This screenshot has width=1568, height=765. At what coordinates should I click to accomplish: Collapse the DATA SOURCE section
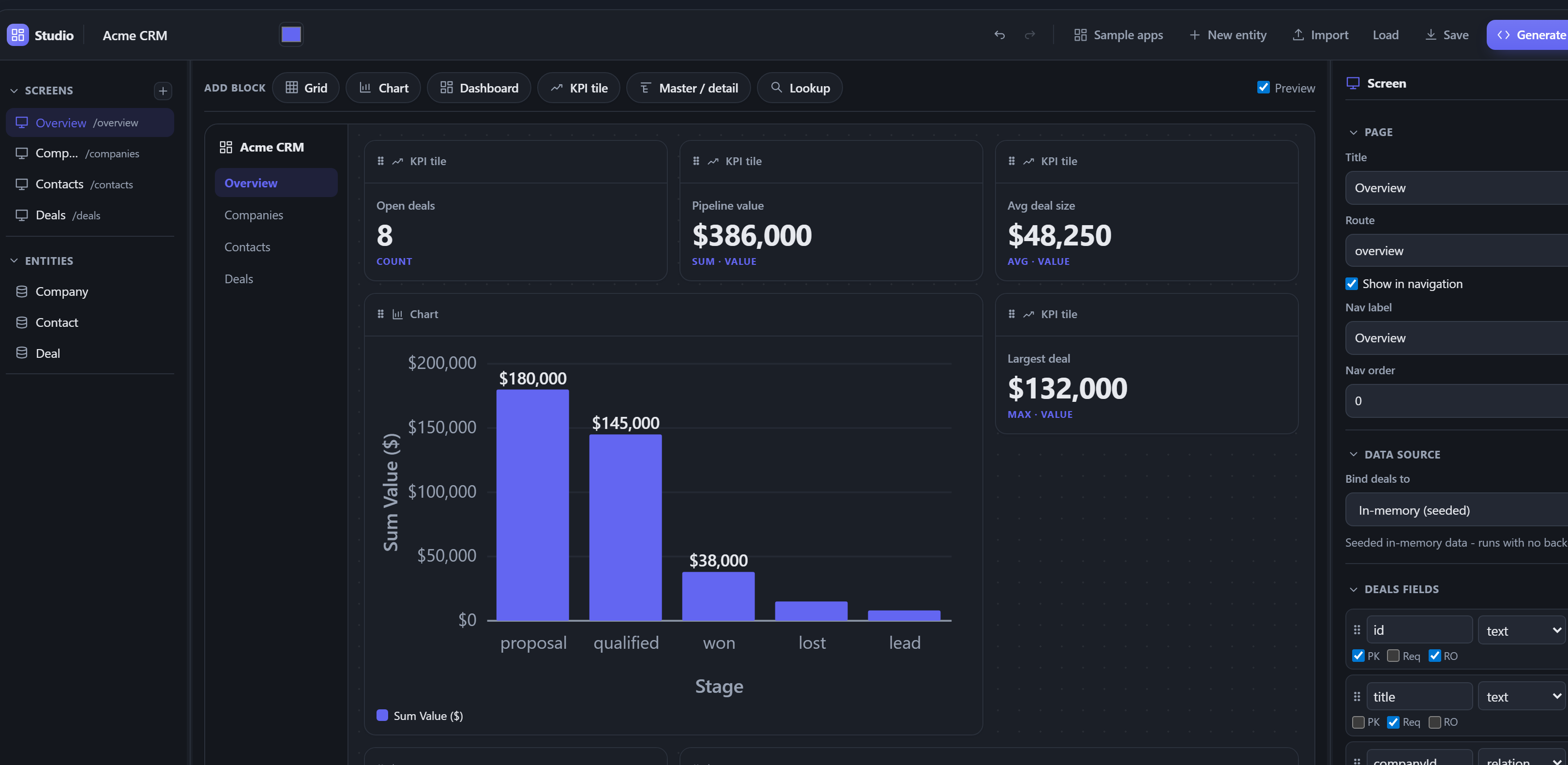tap(1353, 454)
